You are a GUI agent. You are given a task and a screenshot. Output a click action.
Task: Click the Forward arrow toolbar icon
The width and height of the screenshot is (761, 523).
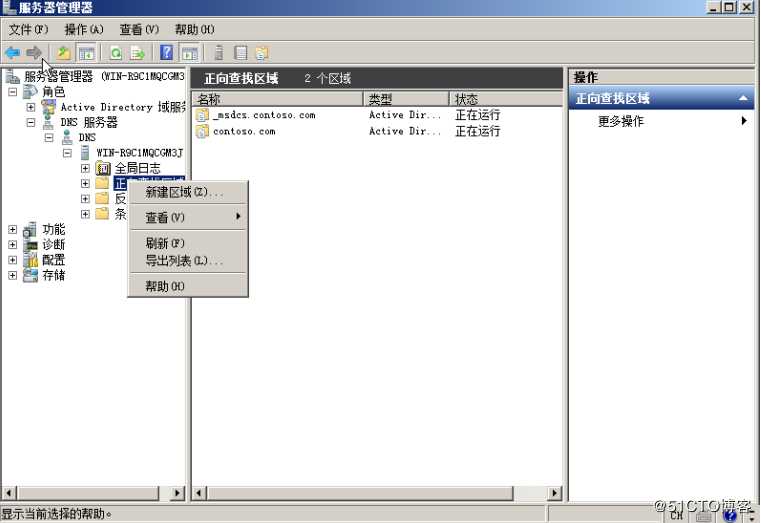point(33,52)
